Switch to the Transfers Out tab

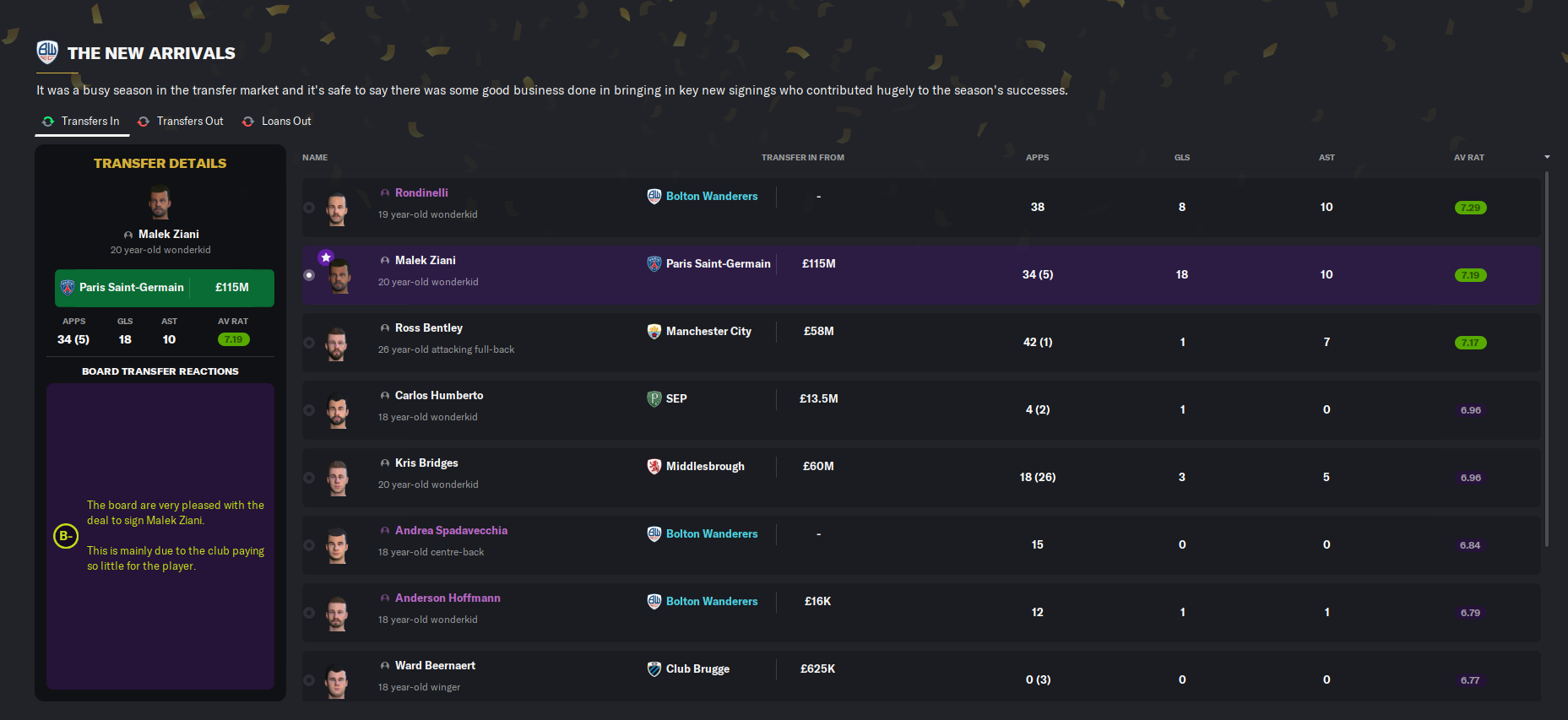181,122
